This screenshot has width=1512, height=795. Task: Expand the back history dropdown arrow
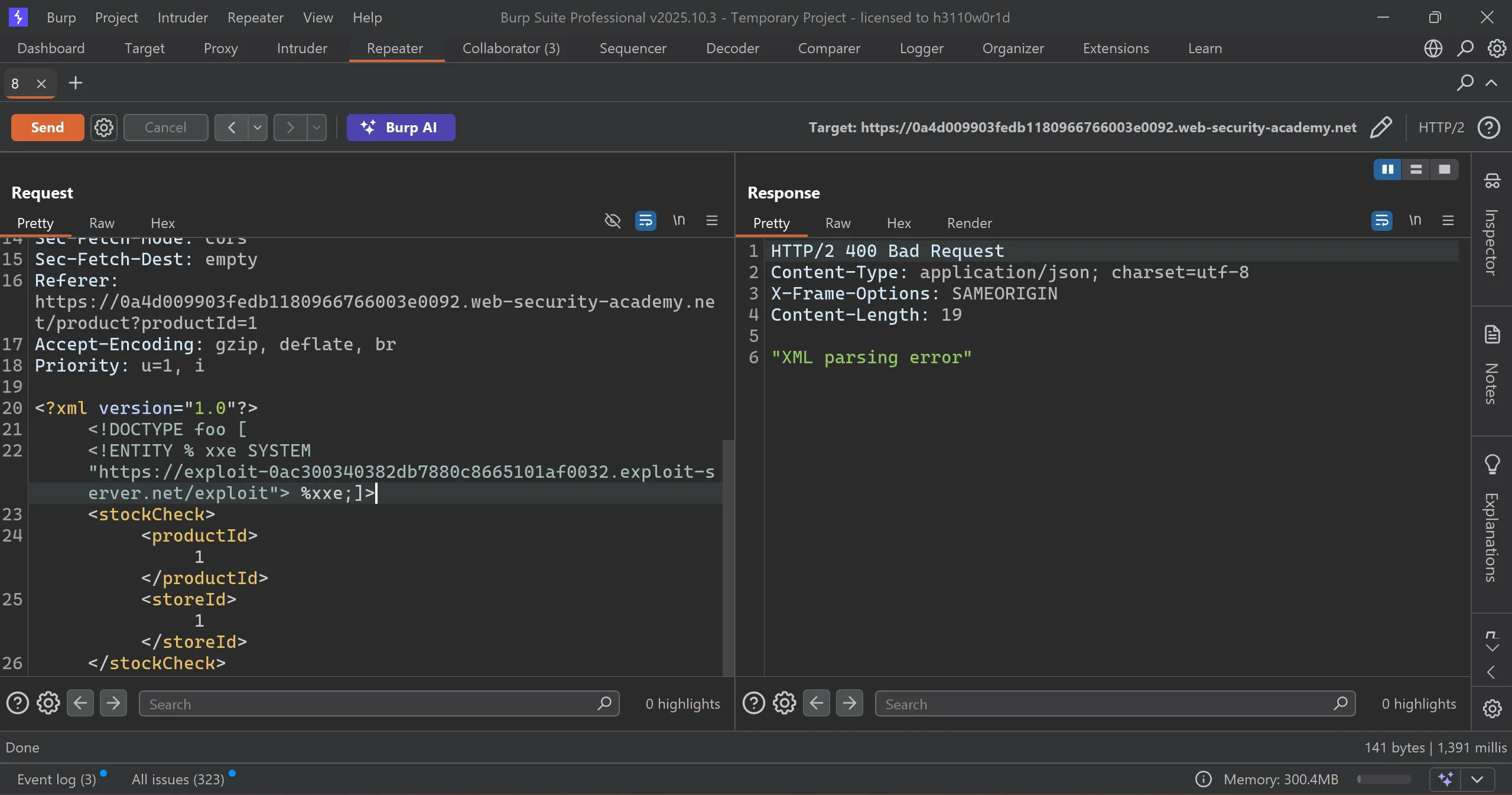[x=258, y=128]
